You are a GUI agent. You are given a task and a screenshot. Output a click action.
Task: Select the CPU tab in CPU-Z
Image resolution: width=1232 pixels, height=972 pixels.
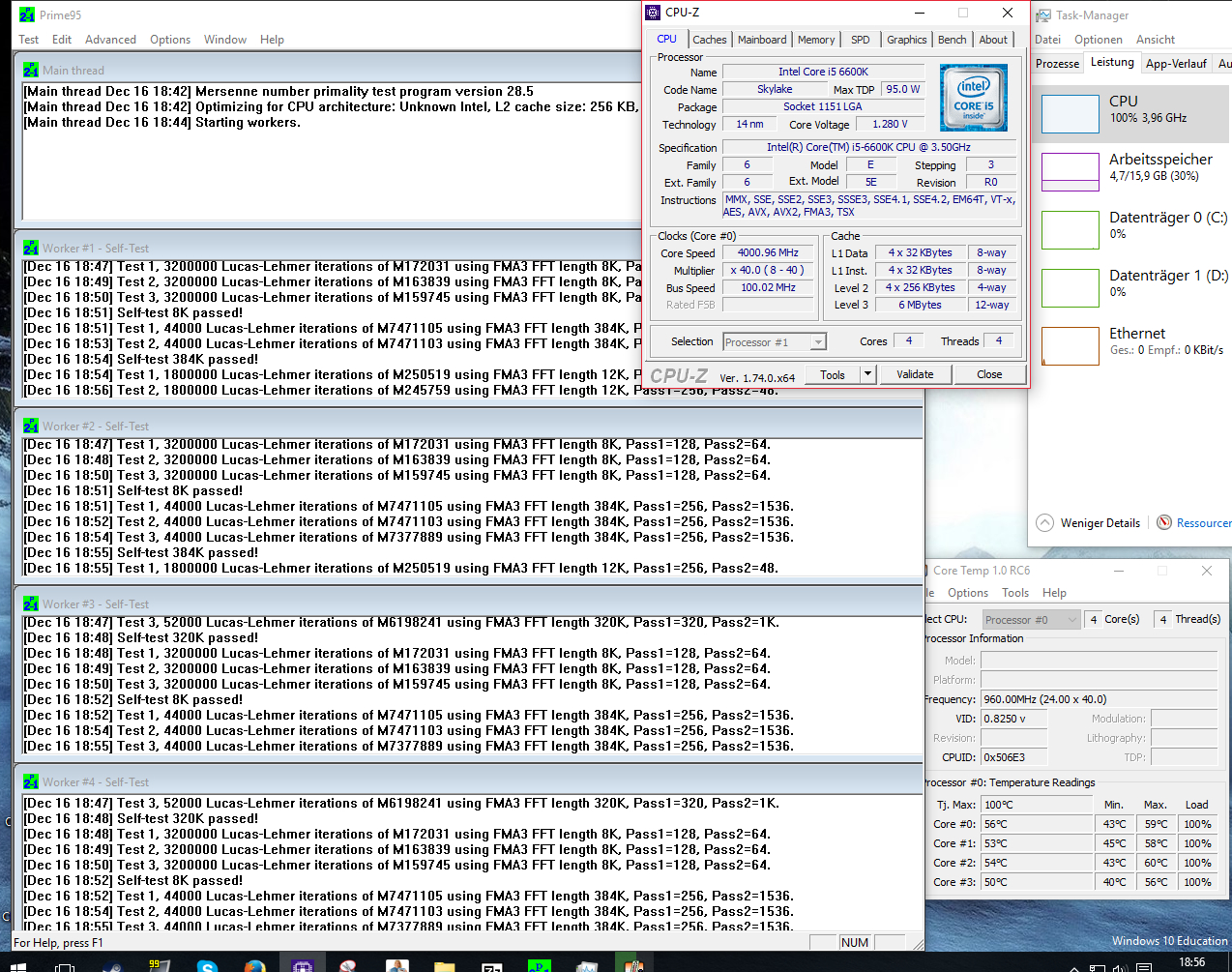point(667,39)
